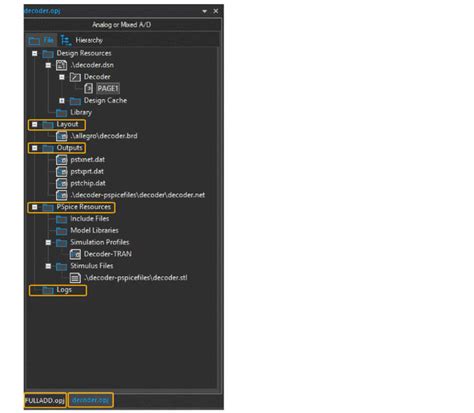Select the pstxnet.dat file icon
The width and height of the screenshot is (474, 413).
click(x=61, y=160)
